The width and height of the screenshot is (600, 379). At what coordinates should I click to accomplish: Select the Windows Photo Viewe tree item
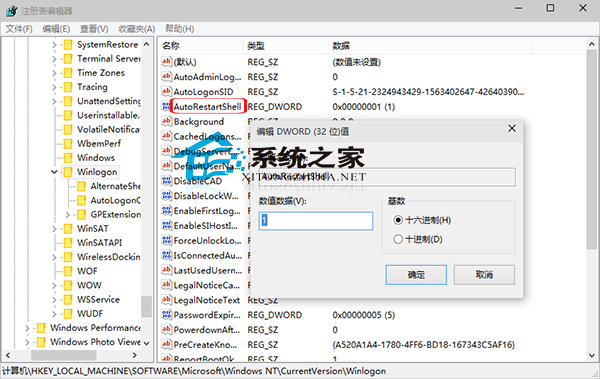coord(95,342)
